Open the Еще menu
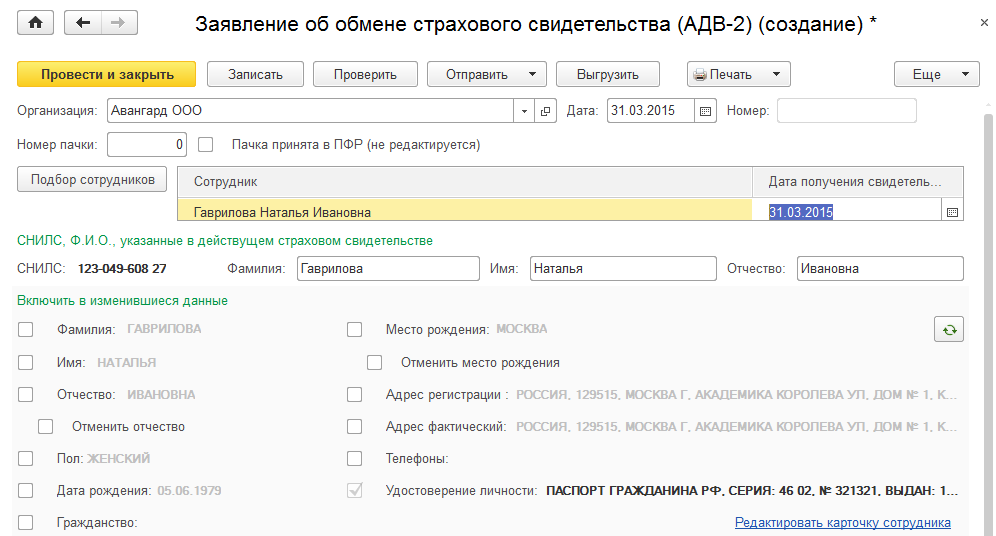This screenshot has width=996, height=536. coord(936,74)
